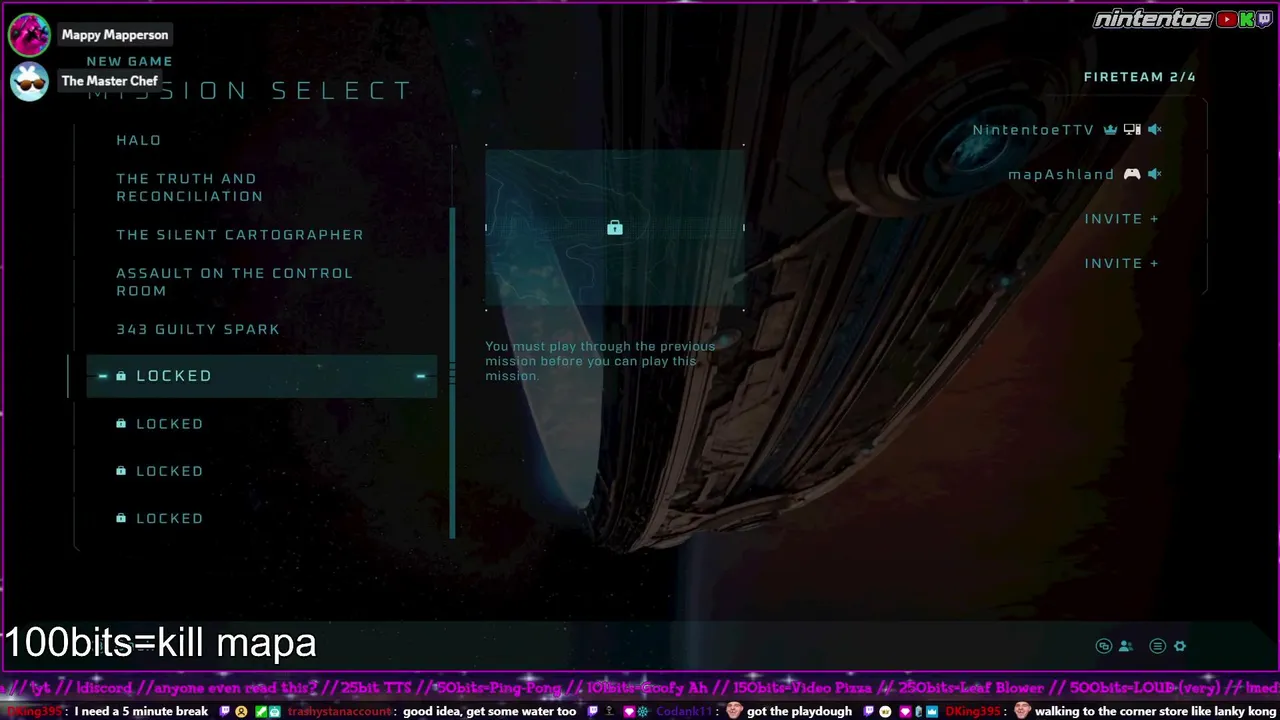The width and height of the screenshot is (1280, 720).
Task: Open the friends roster people icon
Action: tap(1126, 646)
